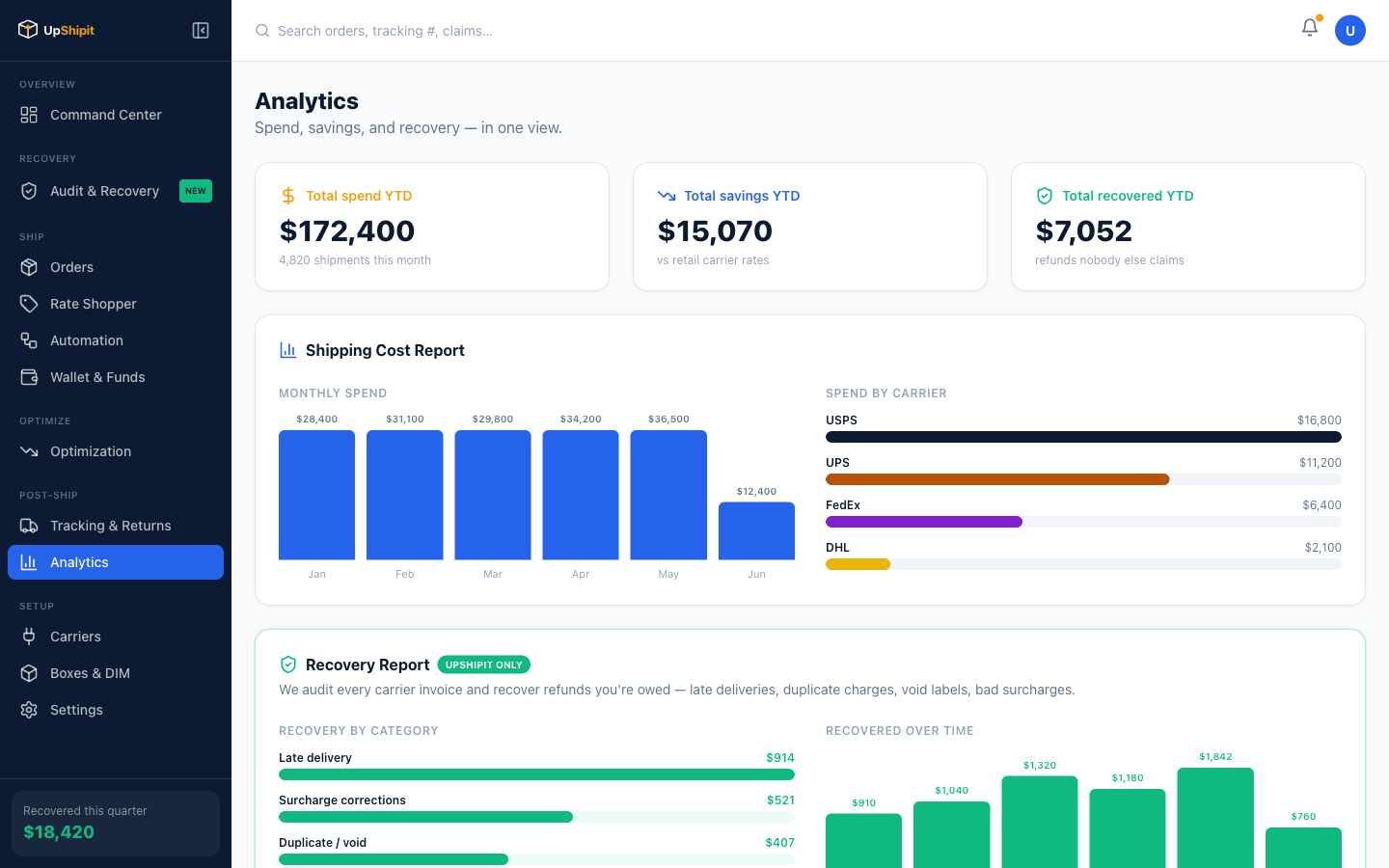Collapse the sidebar with the panel icon
This screenshot has height=868, width=1389.
click(x=201, y=31)
